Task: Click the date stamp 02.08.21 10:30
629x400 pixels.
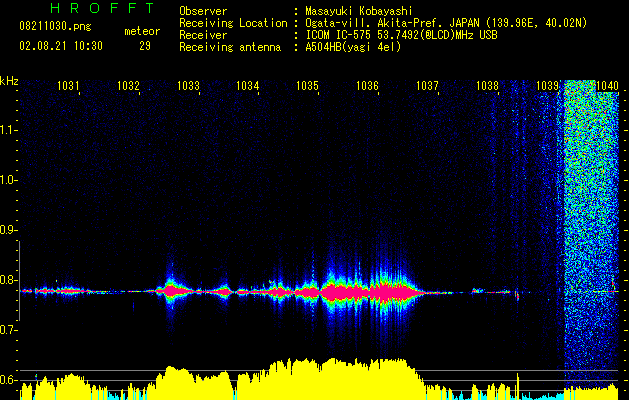Action: (x=61, y=46)
